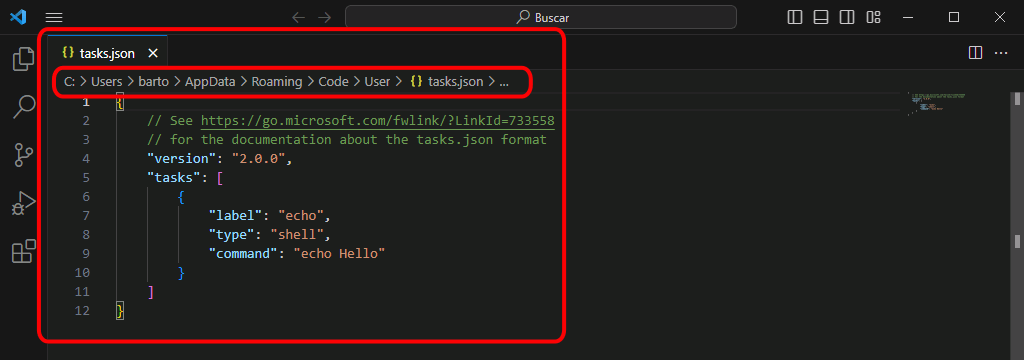Screen dimensions: 1024x360
Task: Select the AppData breadcrumb segment
Action: point(210,82)
